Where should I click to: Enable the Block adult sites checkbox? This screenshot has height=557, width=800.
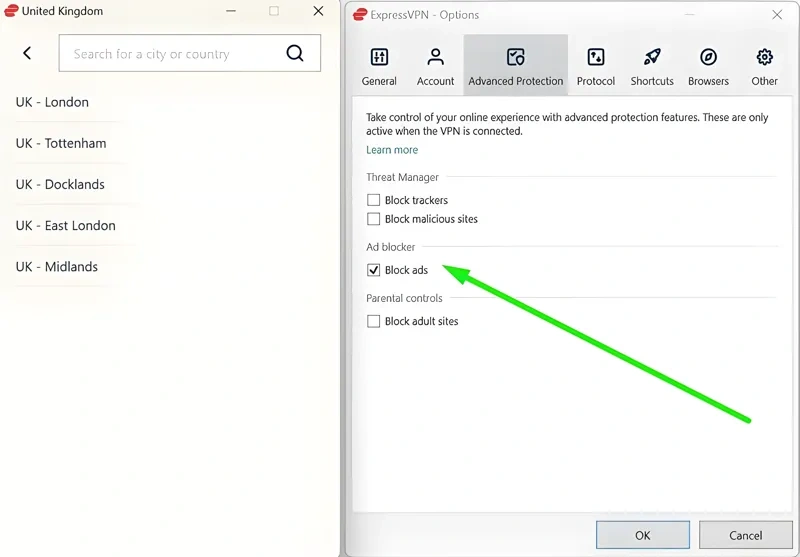373,321
